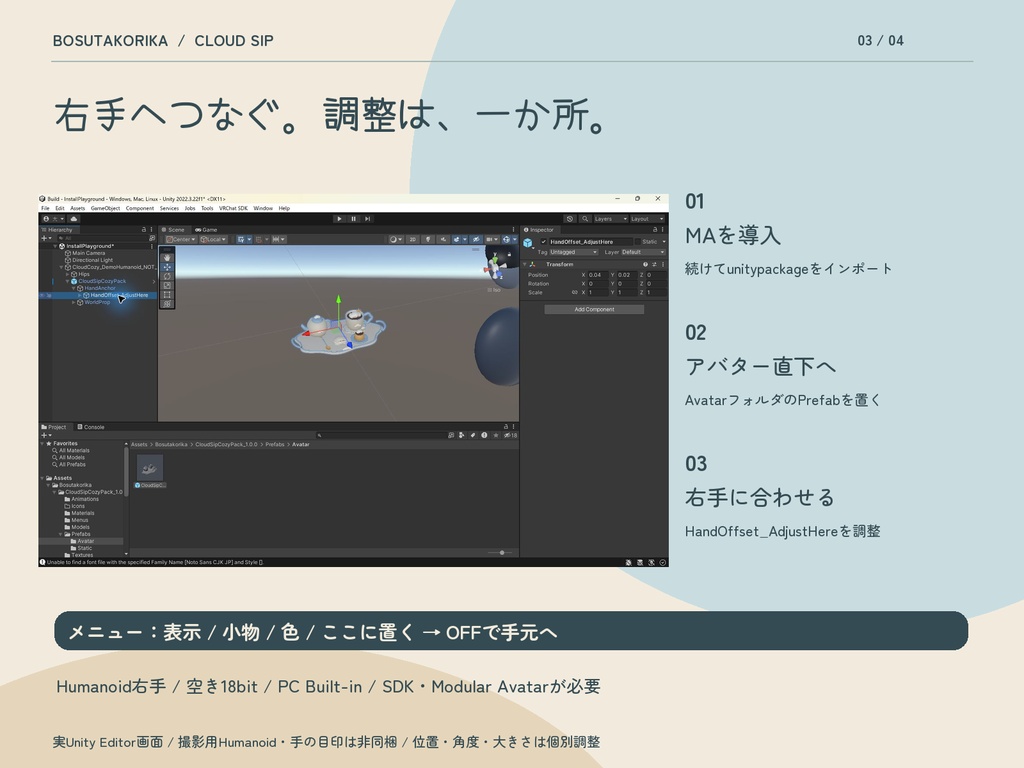1024x768 pixels.
Task: Click the global search magnifier icon
Action: click(x=585, y=219)
